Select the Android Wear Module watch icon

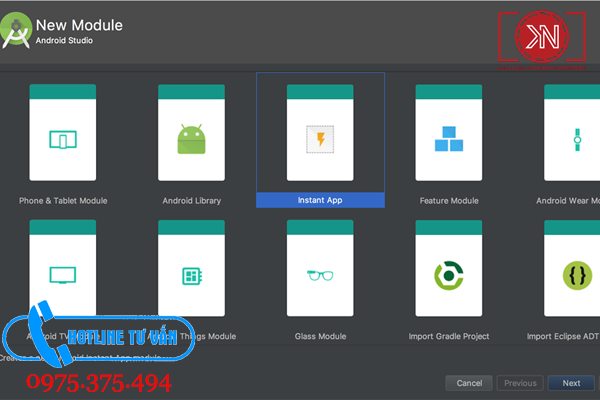[577, 140]
